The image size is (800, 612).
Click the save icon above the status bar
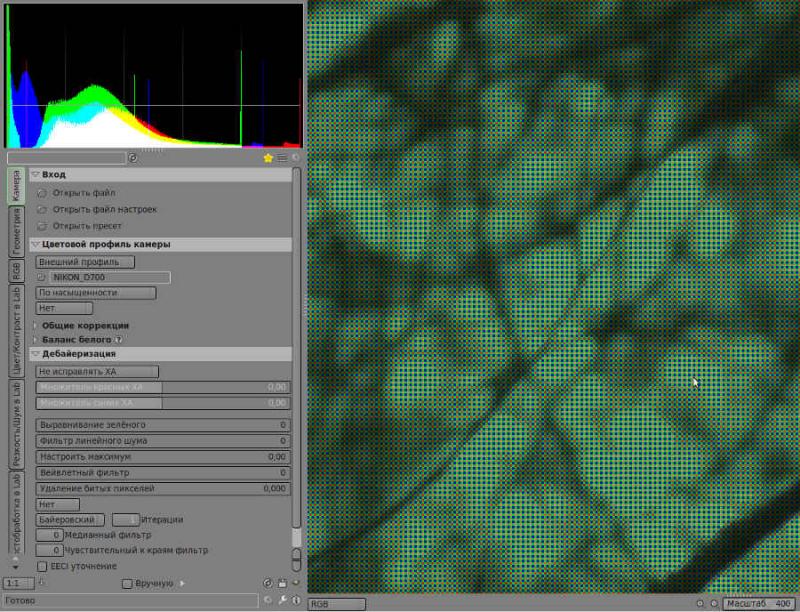click(x=282, y=583)
